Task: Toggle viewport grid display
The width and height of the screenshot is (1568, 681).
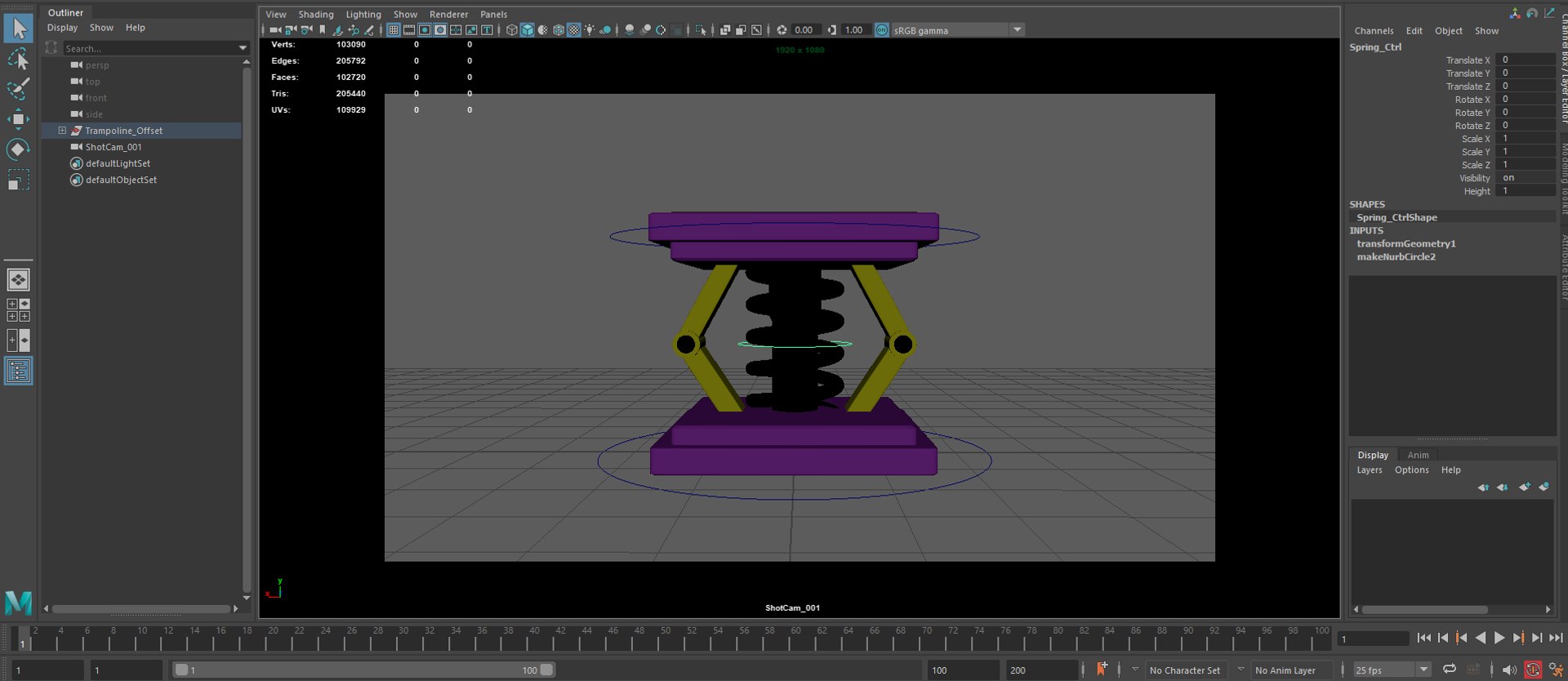Action: point(394,30)
